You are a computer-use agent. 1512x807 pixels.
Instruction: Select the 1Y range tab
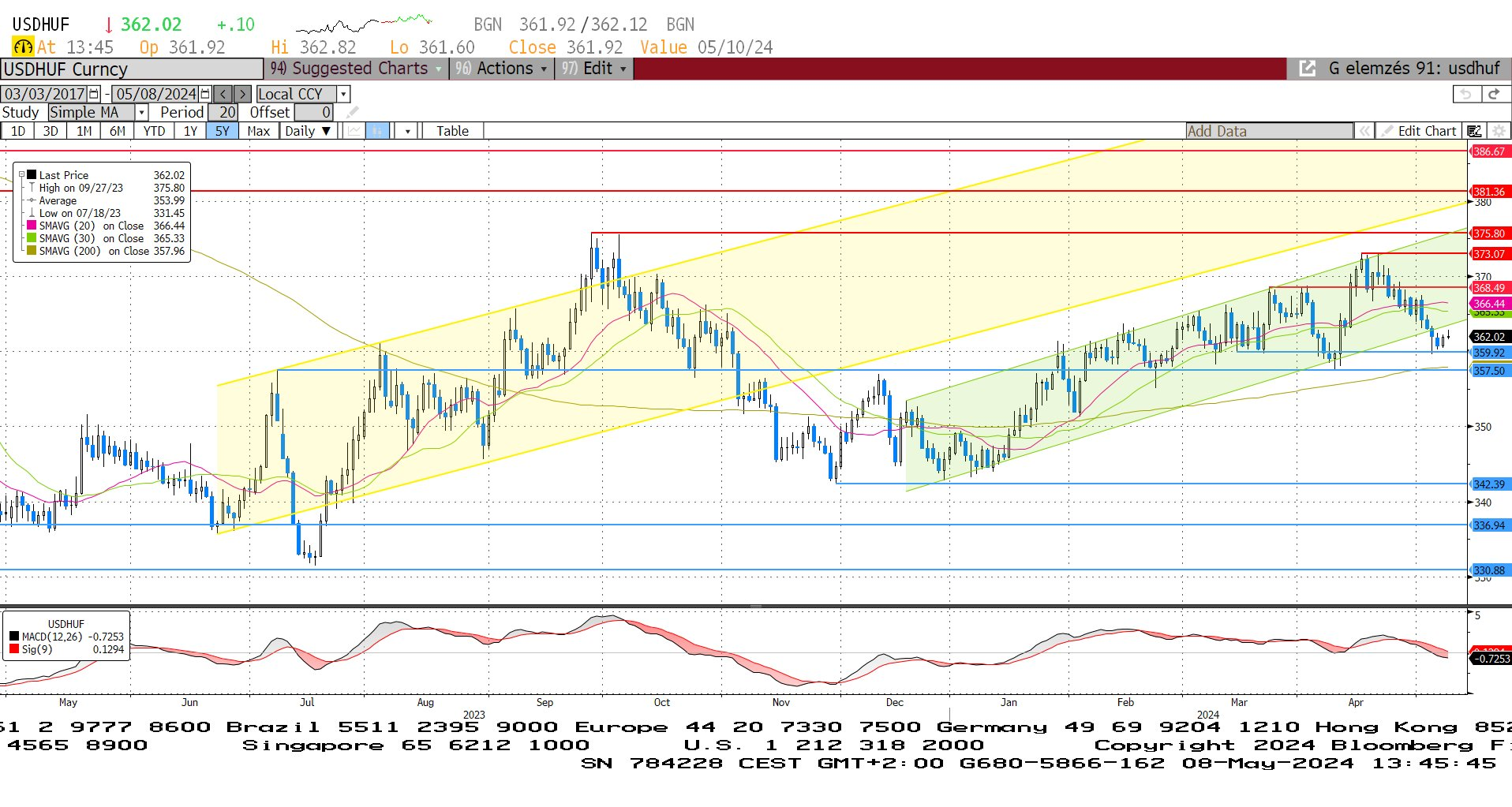pyautogui.click(x=191, y=131)
